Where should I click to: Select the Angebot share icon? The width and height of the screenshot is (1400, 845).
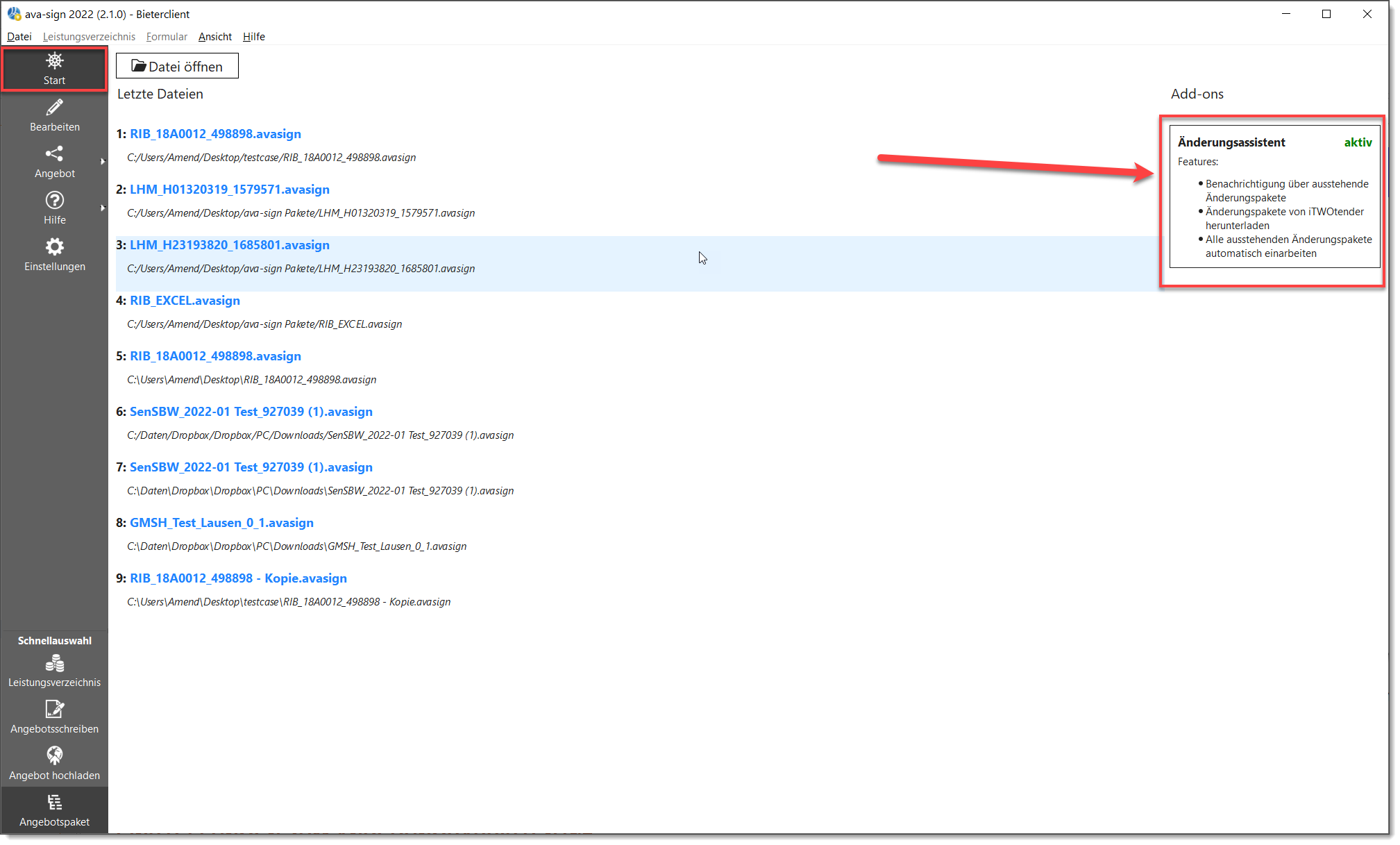coord(54,153)
